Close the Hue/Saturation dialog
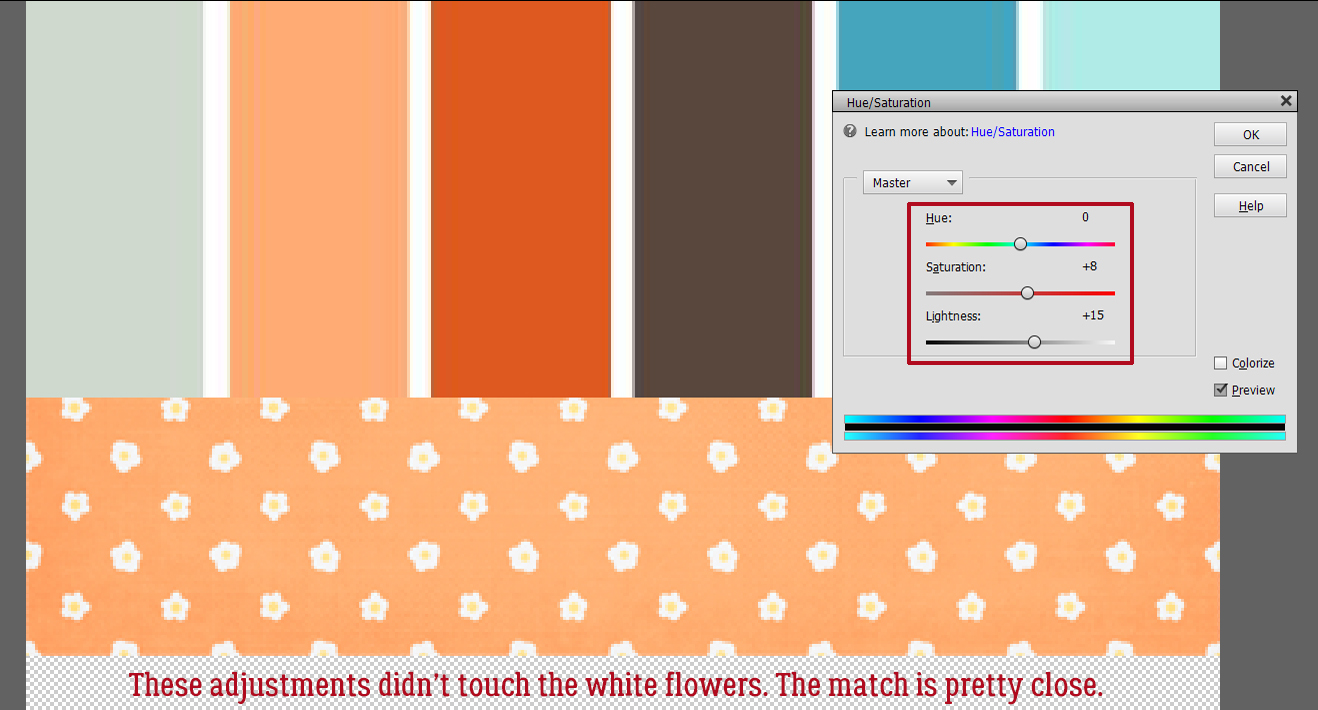The height and width of the screenshot is (710, 1318). (x=1286, y=101)
